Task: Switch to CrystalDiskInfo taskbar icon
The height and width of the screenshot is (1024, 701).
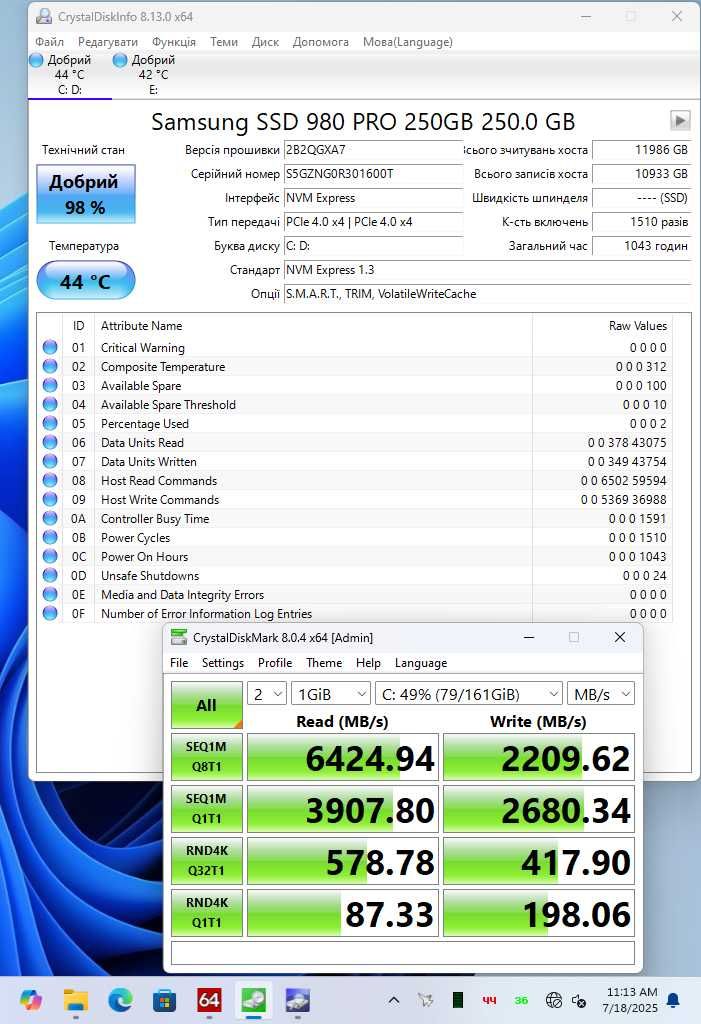Action: point(298,1000)
